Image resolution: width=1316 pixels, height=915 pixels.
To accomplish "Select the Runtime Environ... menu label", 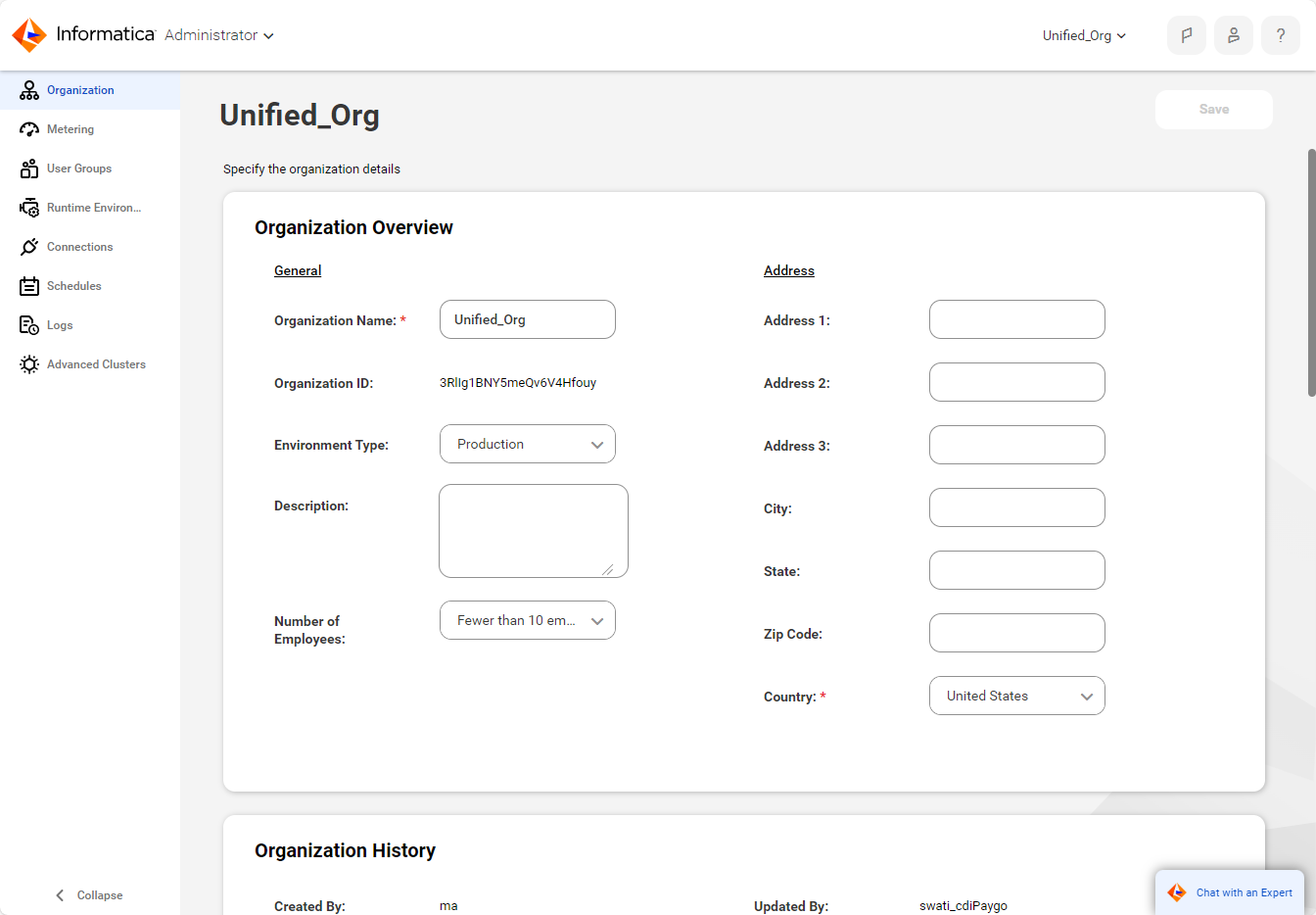I will point(94,208).
